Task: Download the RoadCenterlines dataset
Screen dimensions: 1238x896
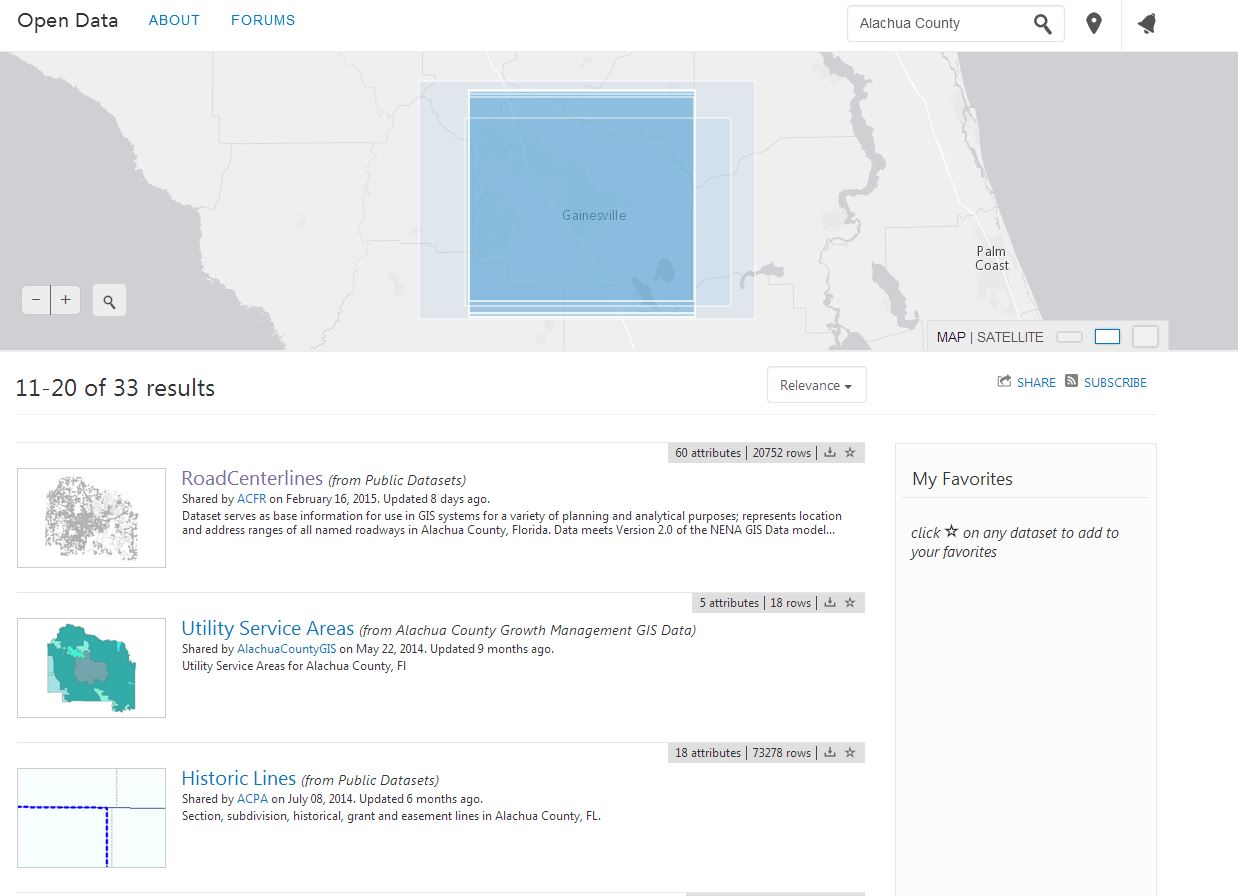Action: [x=830, y=452]
